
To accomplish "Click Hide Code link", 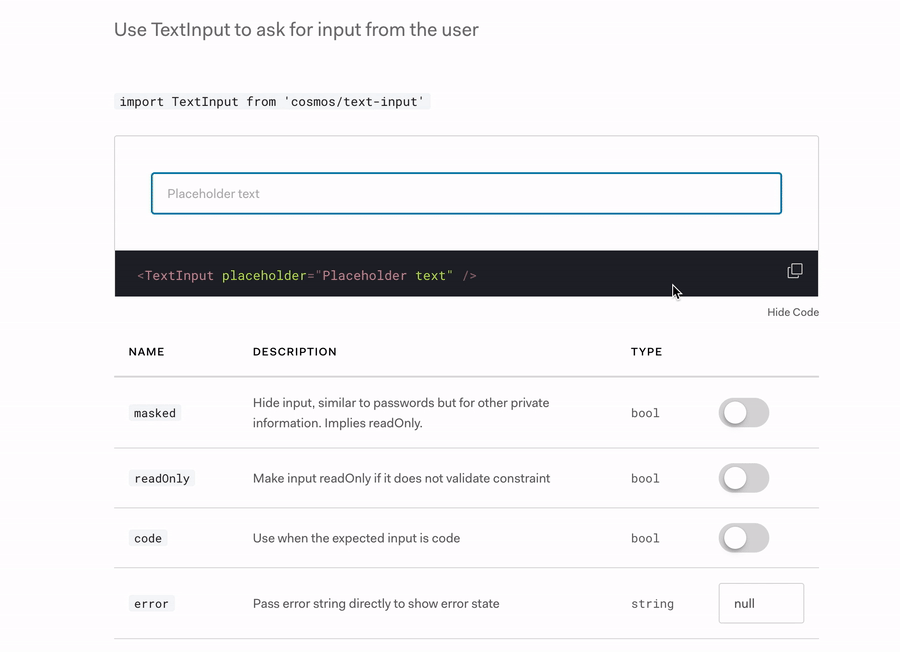I will click(x=793, y=312).
